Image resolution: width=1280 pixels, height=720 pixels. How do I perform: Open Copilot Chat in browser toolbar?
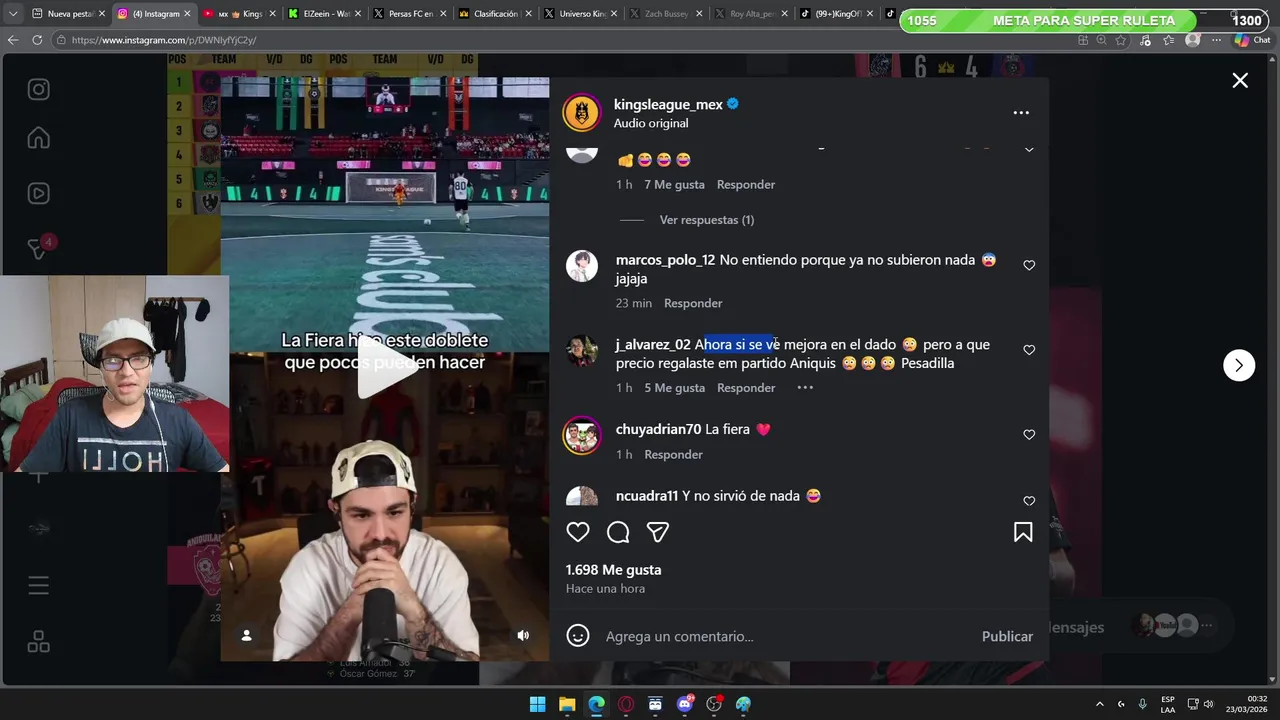click(x=1253, y=40)
